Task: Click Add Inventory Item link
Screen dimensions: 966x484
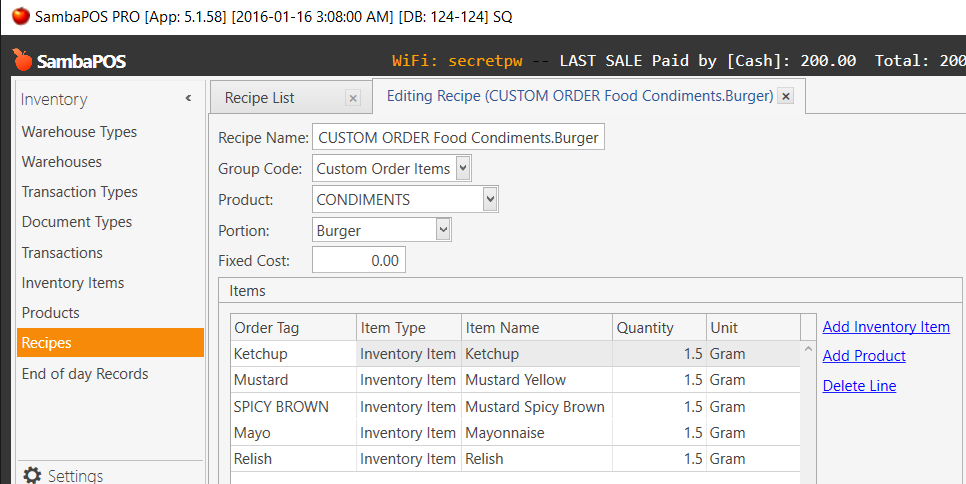Action: coord(886,327)
